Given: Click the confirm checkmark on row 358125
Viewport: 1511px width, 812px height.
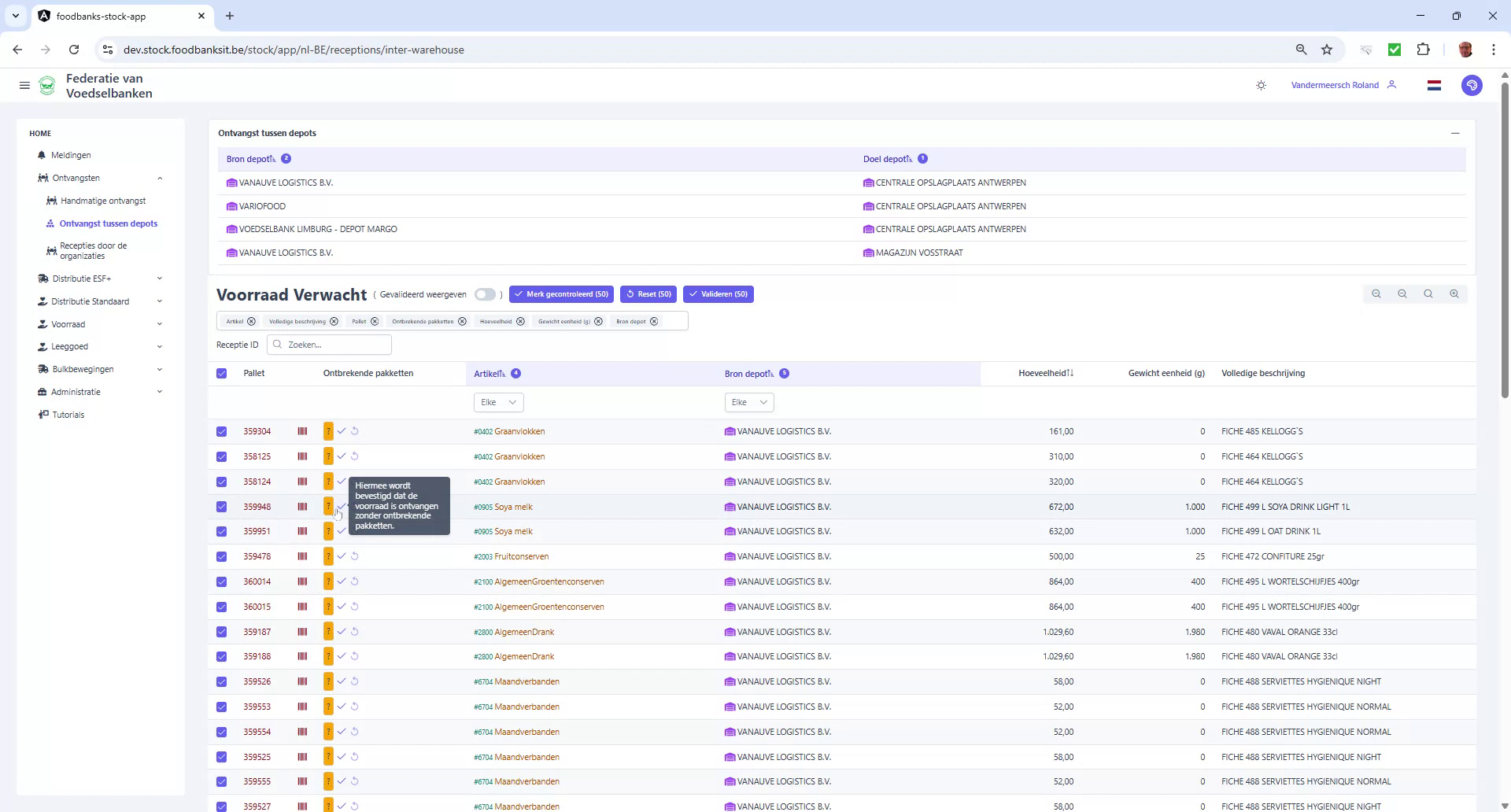Looking at the screenshot, I should [x=342, y=456].
